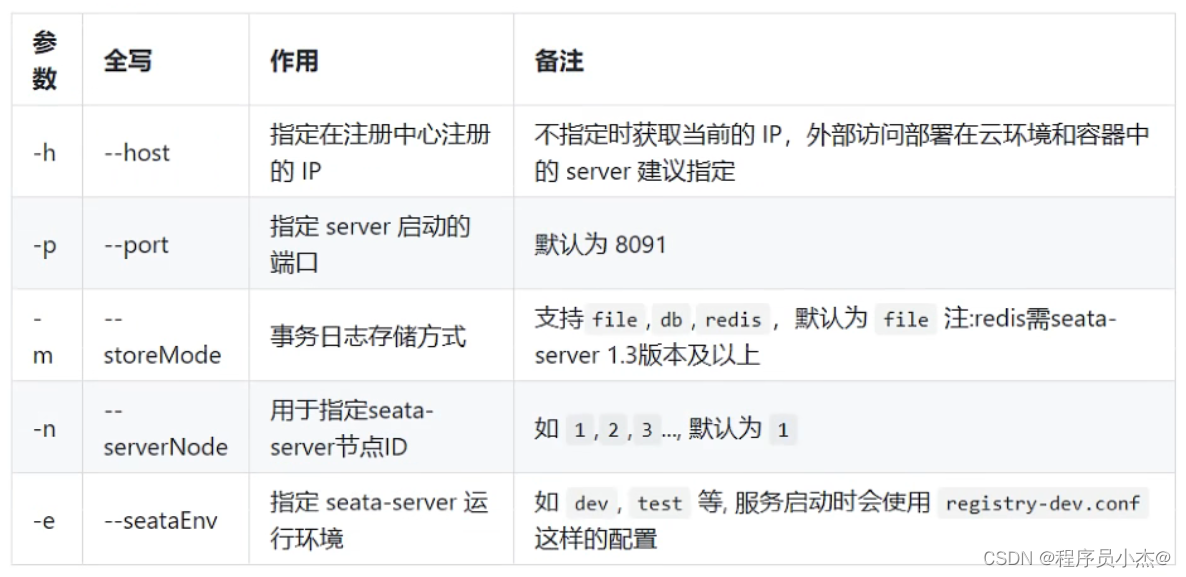The height and width of the screenshot is (577, 1186).
Task: Click the '参数' column header
Action: pos(45,60)
